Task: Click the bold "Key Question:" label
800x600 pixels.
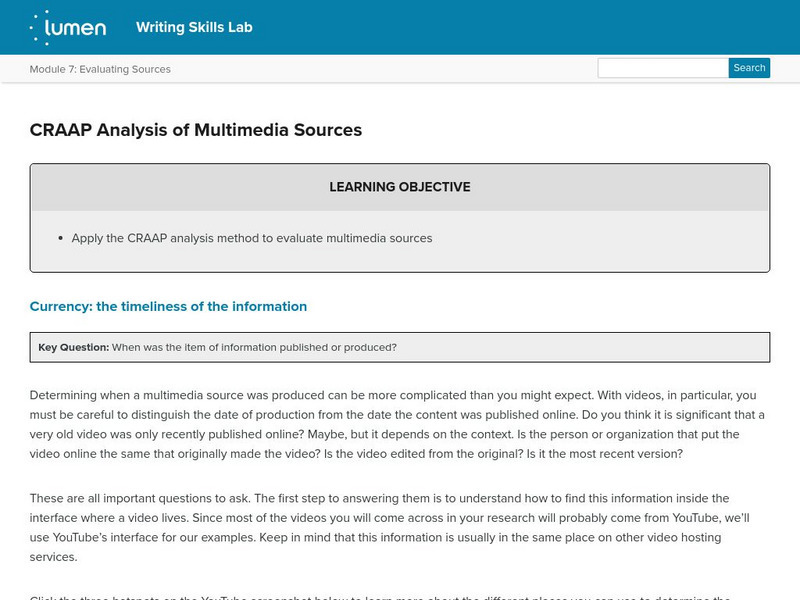Action: [x=74, y=348]
